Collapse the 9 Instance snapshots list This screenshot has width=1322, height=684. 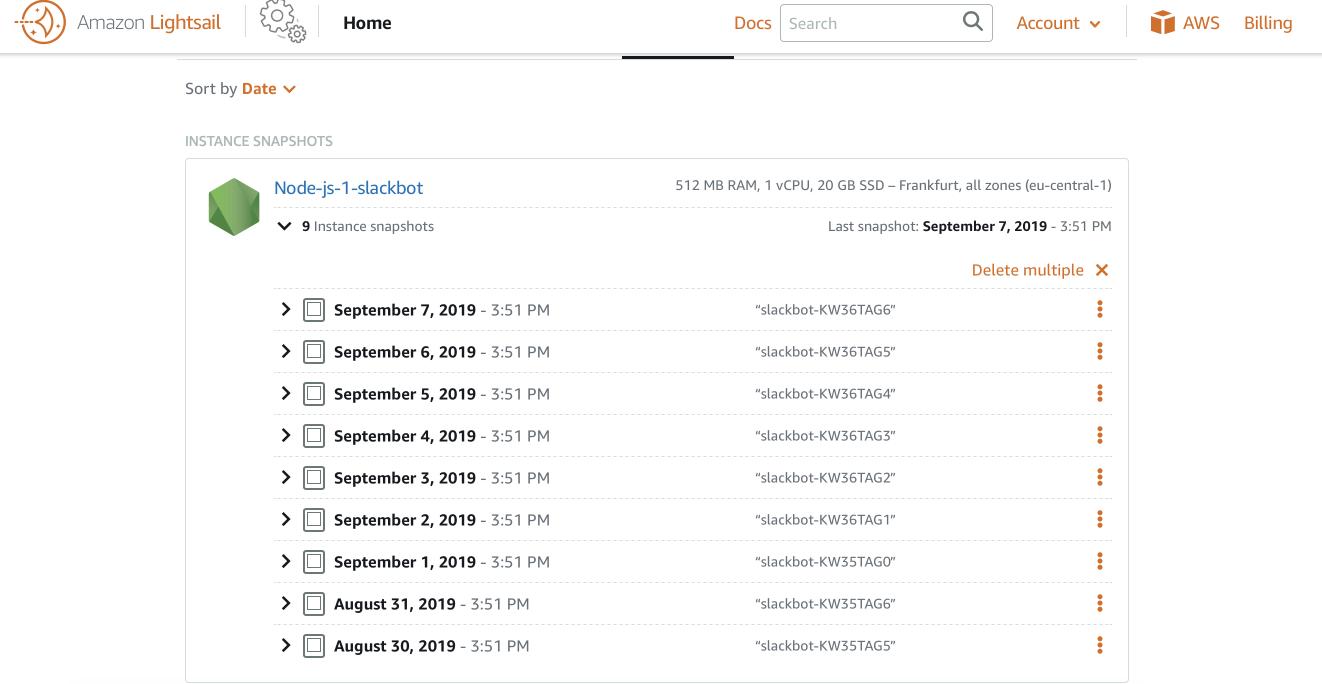pyautogui.click(x=285, y=227)
